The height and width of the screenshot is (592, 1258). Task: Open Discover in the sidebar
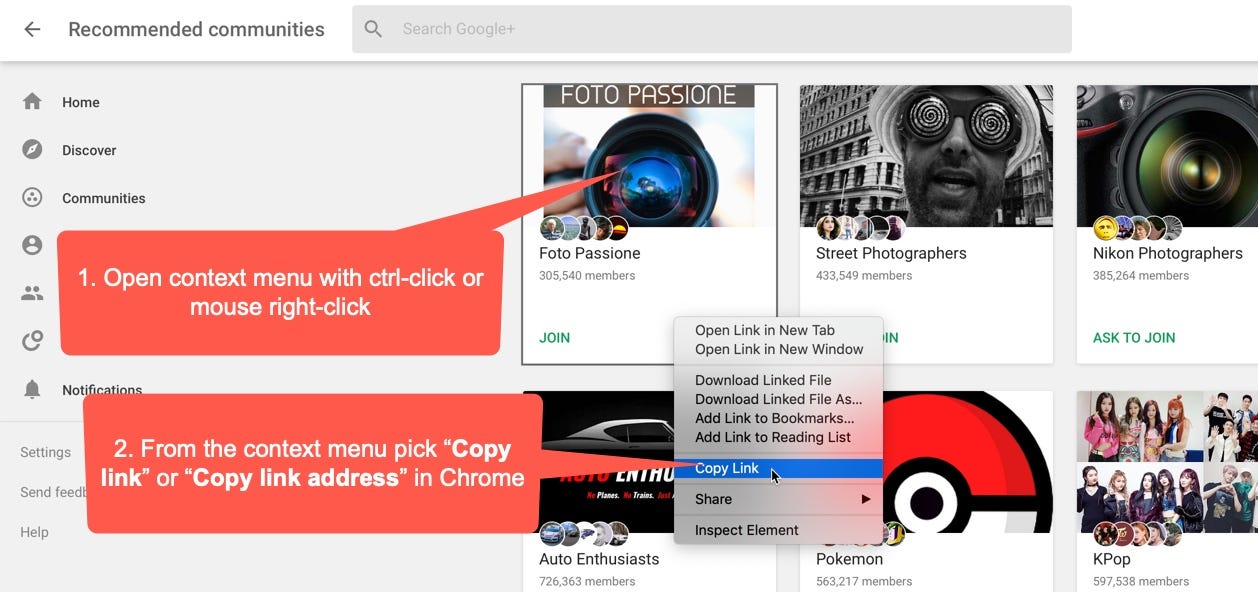[x=89, y=150]
